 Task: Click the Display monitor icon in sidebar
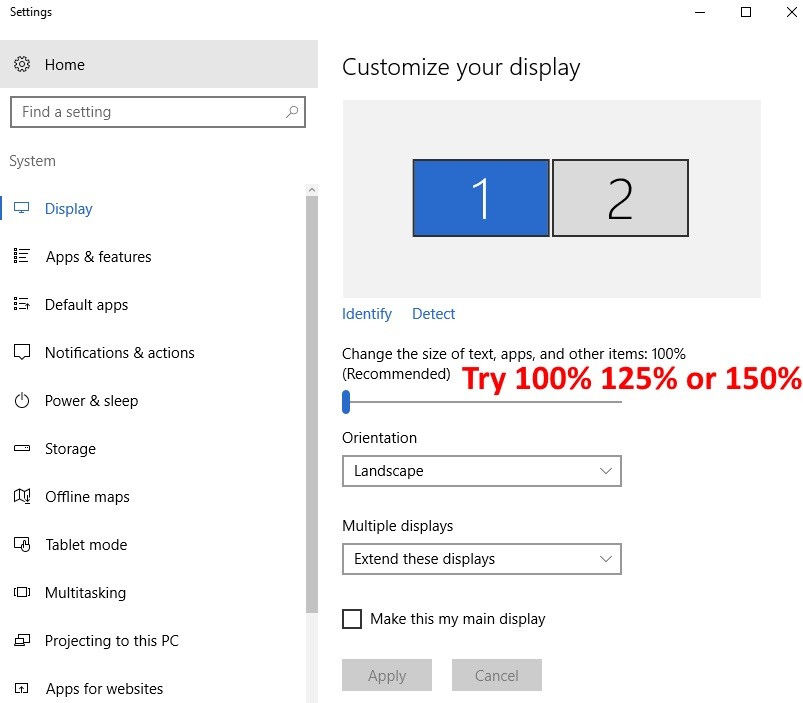pos(22,209)
